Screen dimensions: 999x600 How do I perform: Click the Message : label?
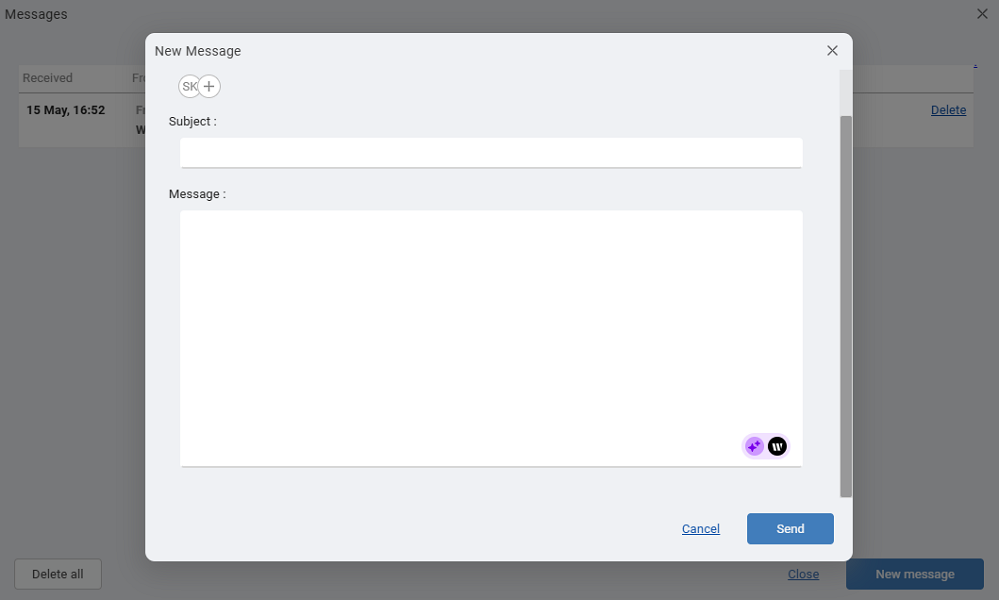click(197, 194)
